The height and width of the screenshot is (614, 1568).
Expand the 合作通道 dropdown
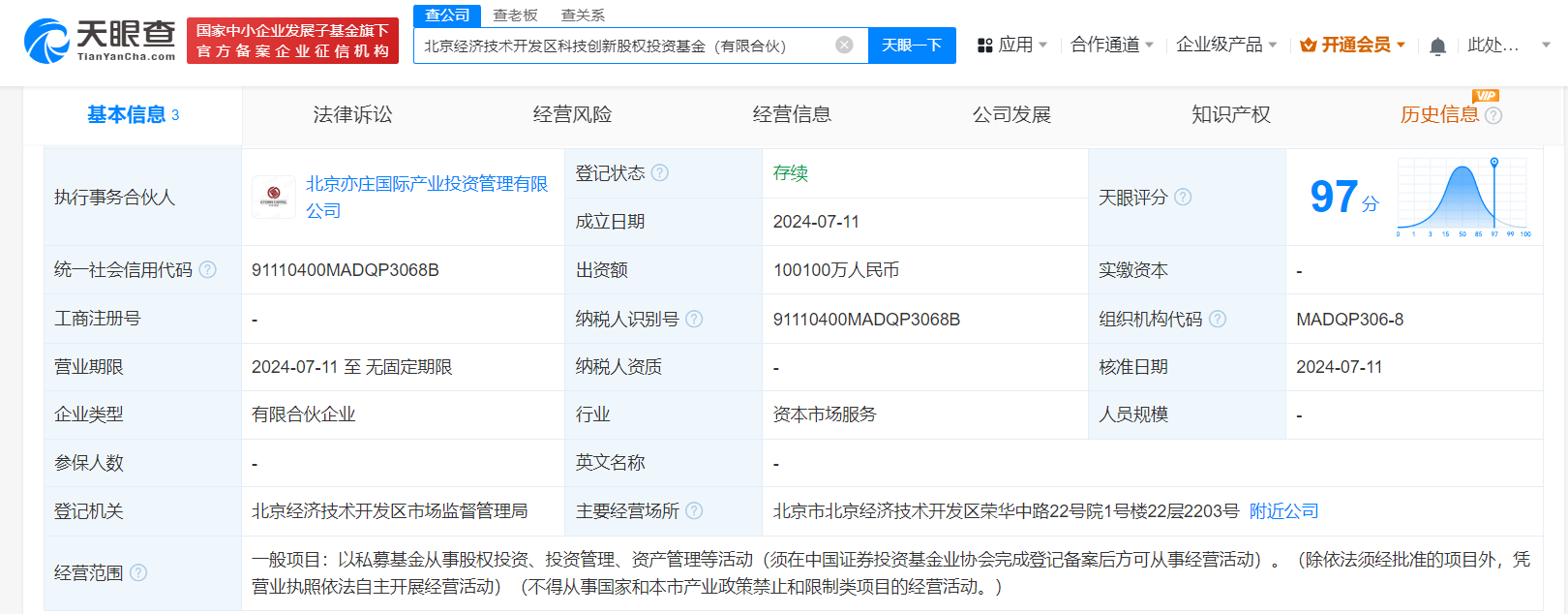pos(1111,45)
